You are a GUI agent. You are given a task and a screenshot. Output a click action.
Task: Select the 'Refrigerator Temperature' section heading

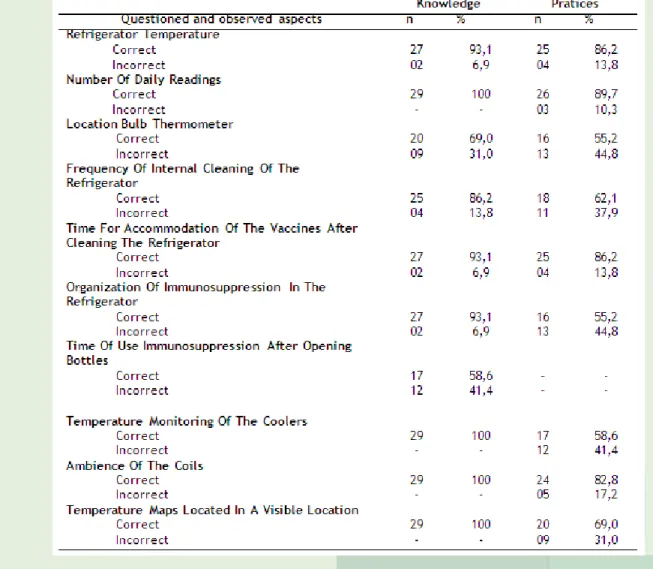point(142,34)
